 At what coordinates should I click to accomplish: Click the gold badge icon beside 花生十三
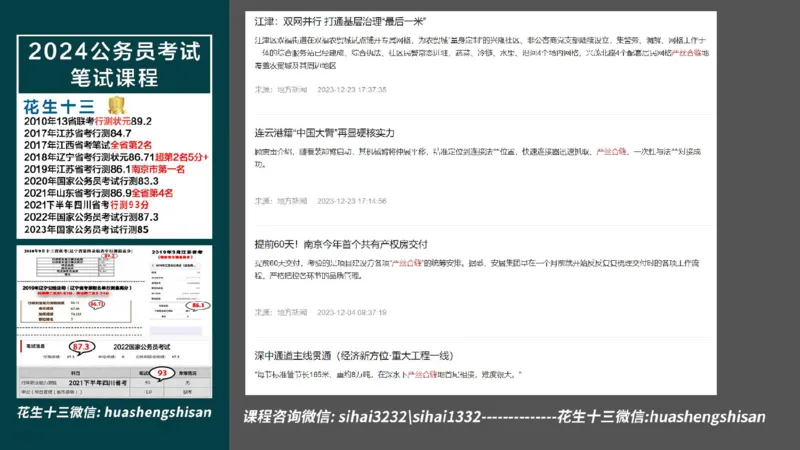point(116,105)
